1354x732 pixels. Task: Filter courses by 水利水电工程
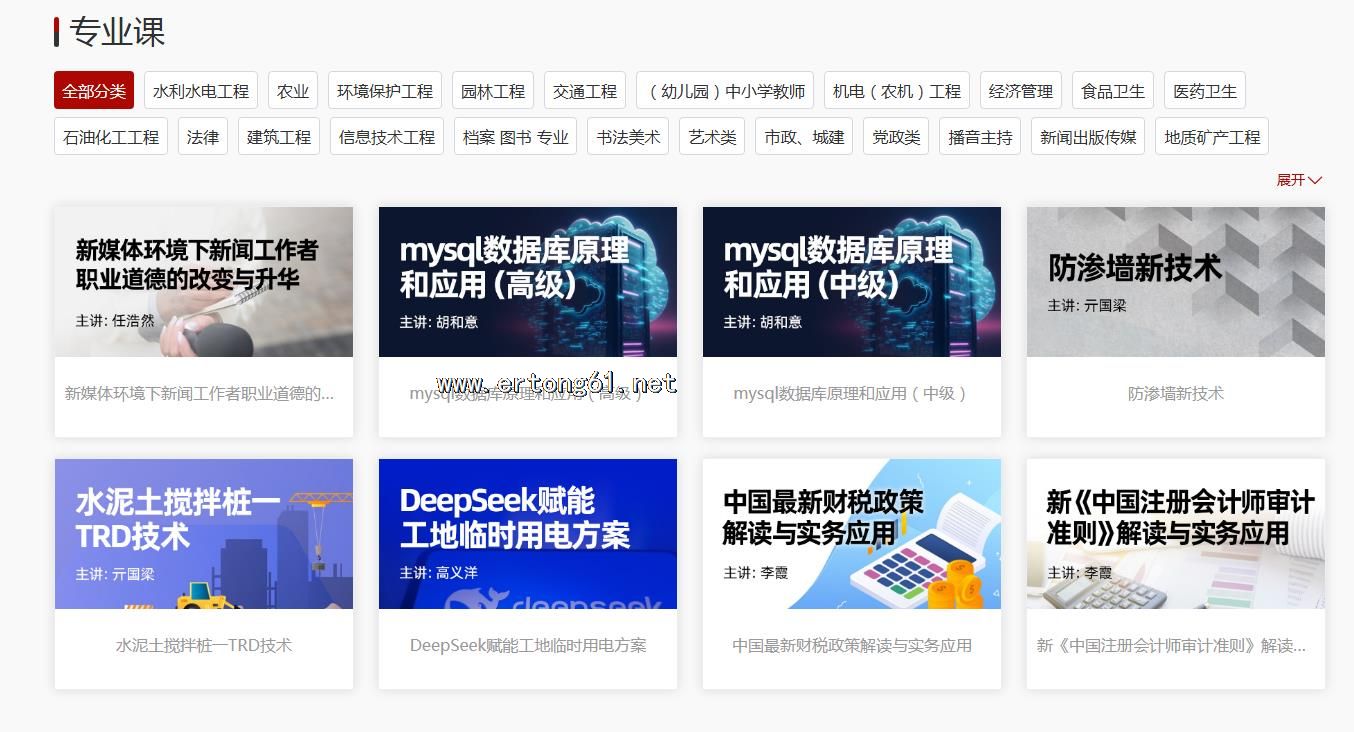pos(201,91)
